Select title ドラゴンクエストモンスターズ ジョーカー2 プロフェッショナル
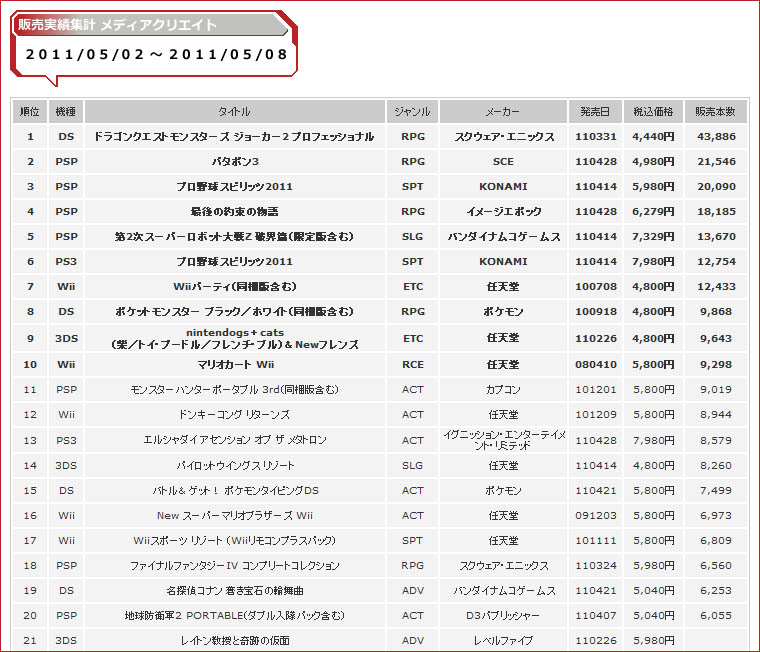The width and height of the screenshot is (760, 652). [235, 137]
